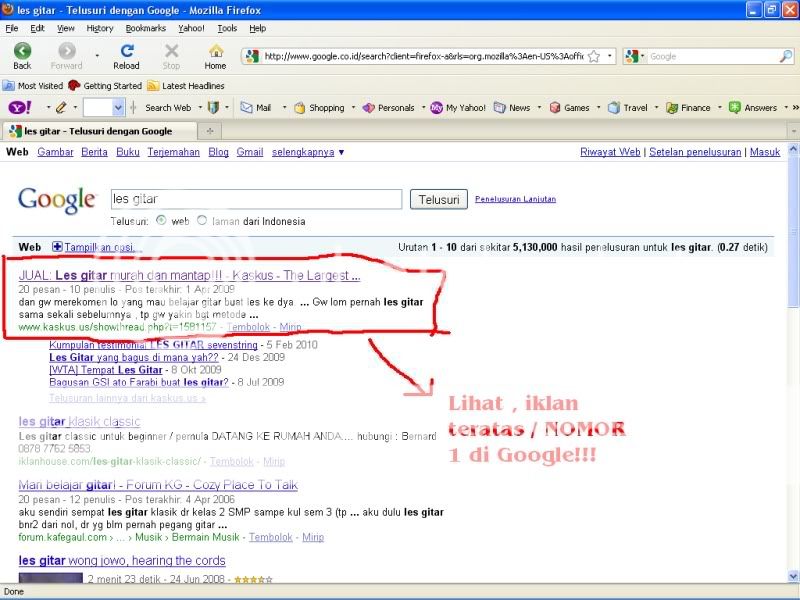Open Yahoo Travel toolbar icon
The height and width of the screenshot is (600, 800).
(x=614, y=108)
